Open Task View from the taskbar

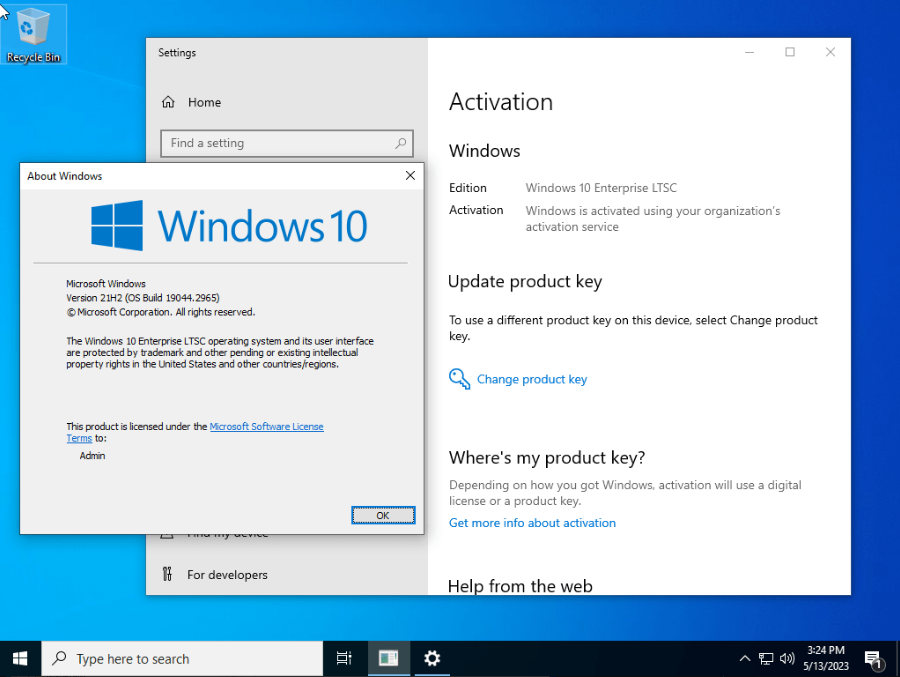tap(344, 659)
